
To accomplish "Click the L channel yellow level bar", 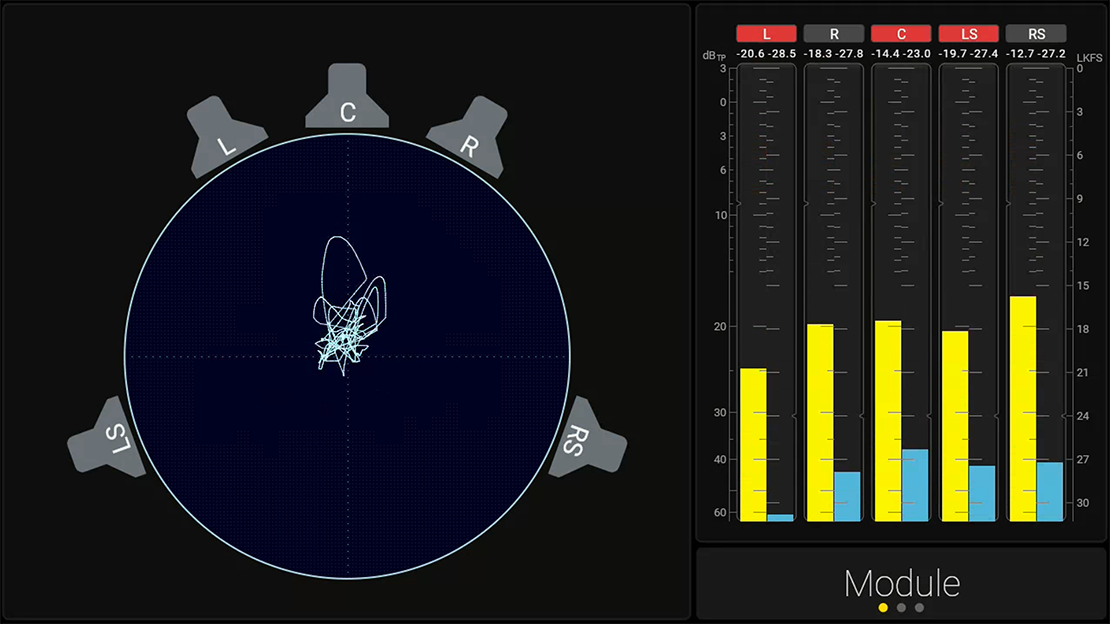I will [753, 445].
